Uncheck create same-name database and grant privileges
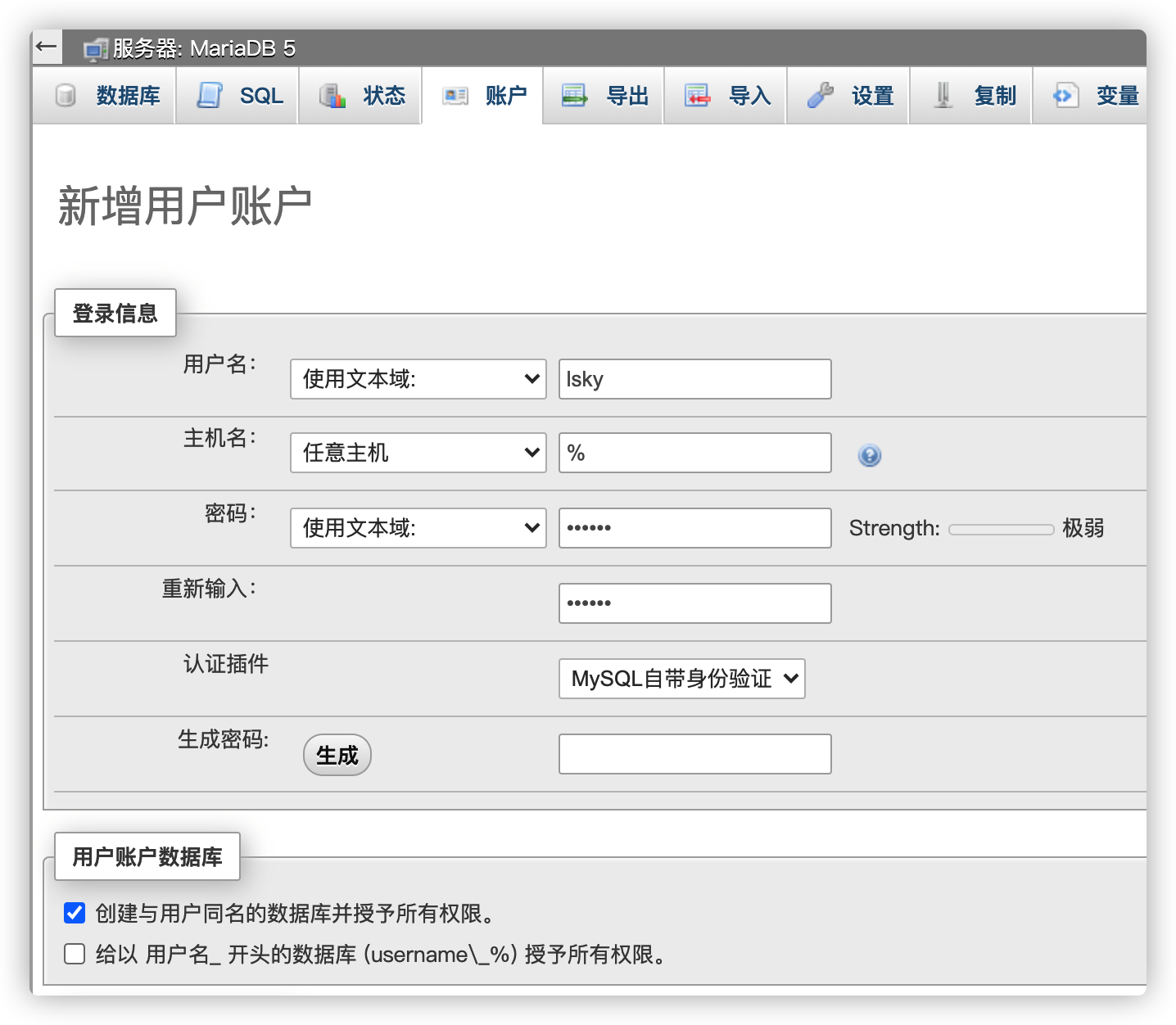The height and width of the screenshot is (1025, 1176). tap(75, 913)
